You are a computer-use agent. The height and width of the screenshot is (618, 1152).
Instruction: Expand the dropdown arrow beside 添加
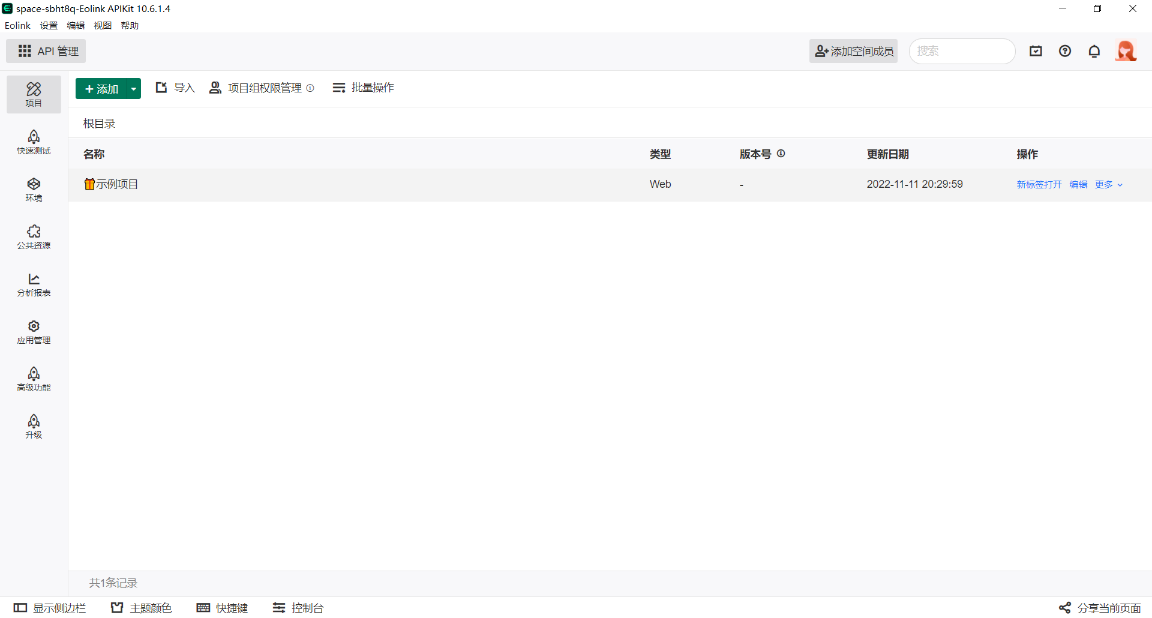(x=134, y=88)
